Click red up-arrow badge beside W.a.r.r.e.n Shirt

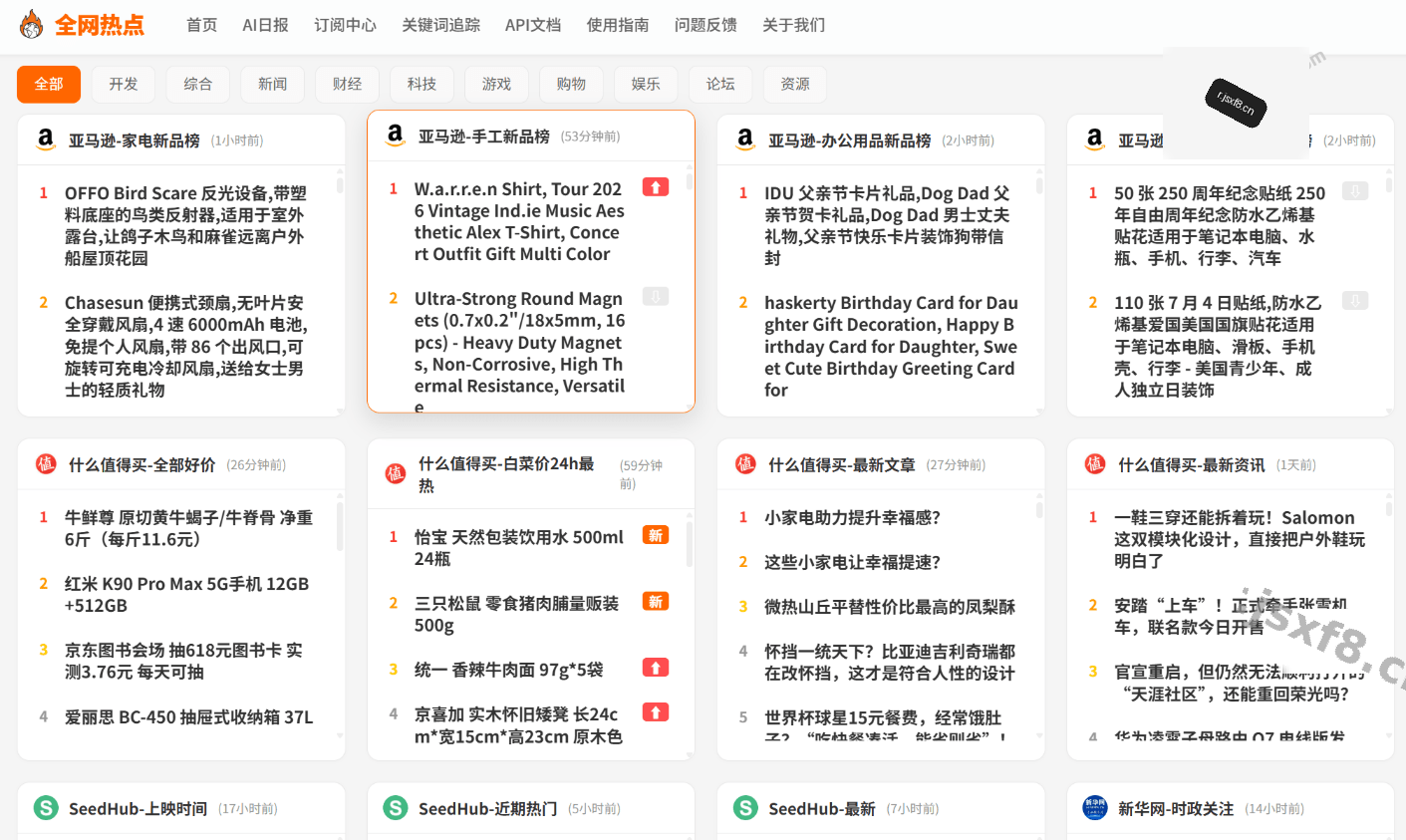655,187
